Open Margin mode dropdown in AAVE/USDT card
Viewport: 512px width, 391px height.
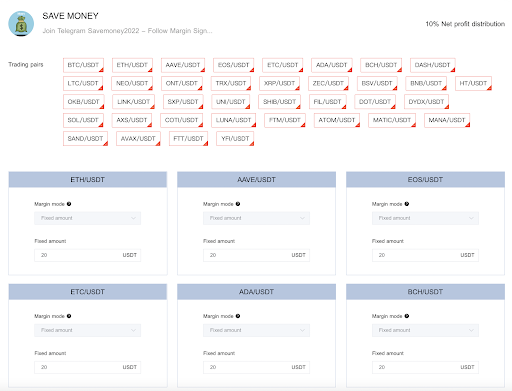(x=256, y=218)
